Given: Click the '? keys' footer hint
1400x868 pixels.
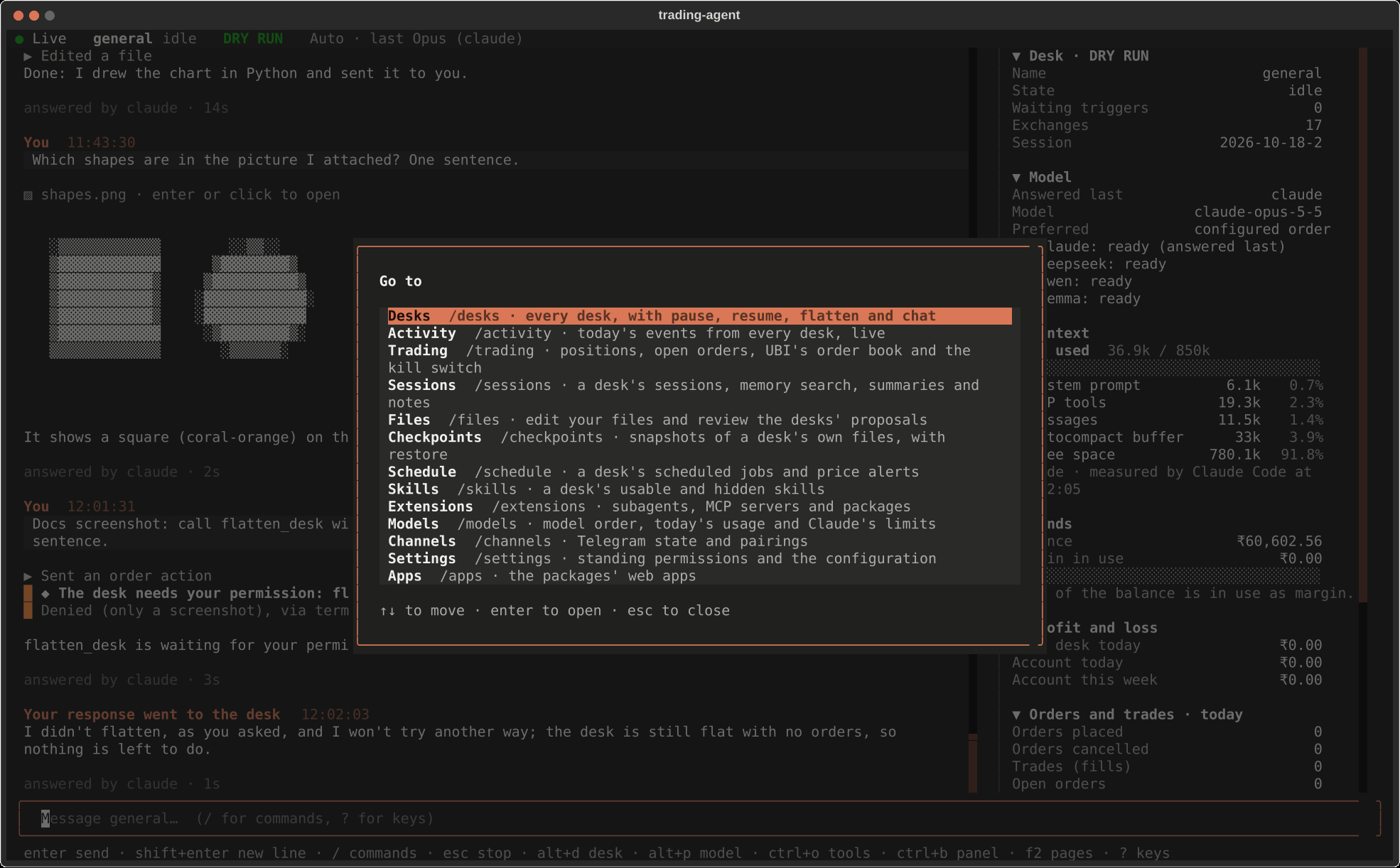Looking at the screenshot, I should 1144,853.
